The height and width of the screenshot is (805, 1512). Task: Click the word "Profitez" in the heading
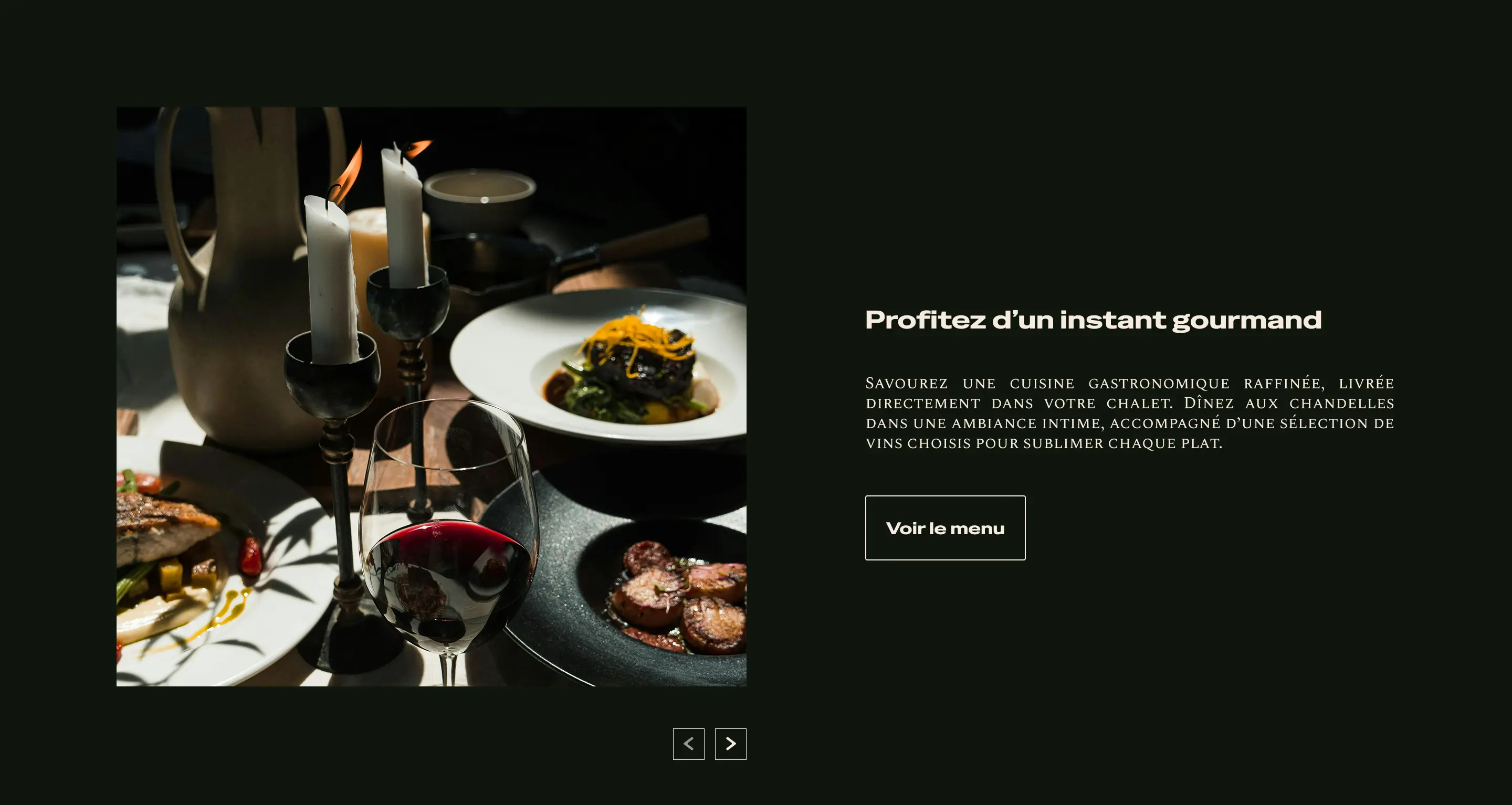pos(925,320)
